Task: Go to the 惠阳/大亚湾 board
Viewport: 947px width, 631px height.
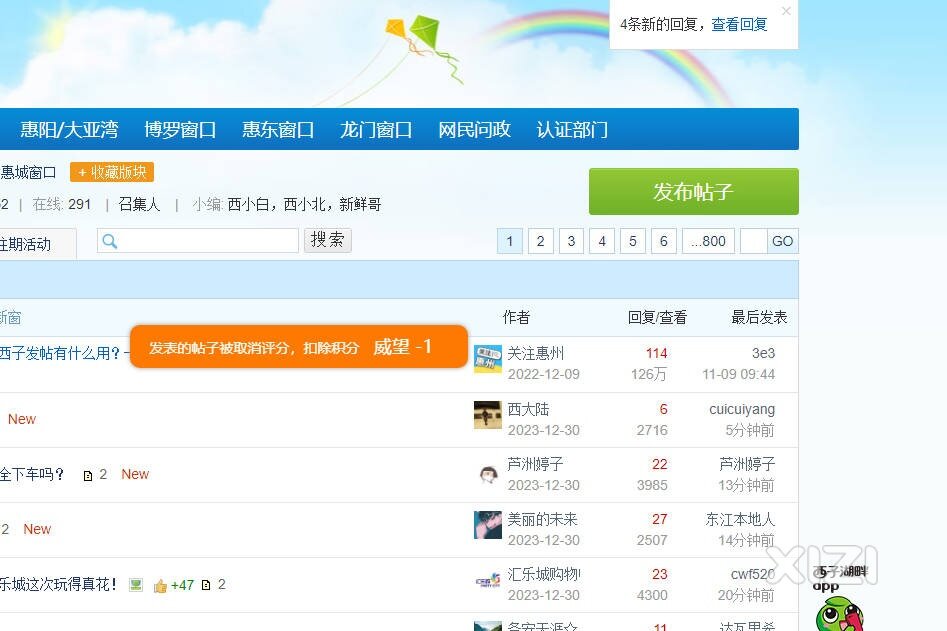Action: (69, 129)
